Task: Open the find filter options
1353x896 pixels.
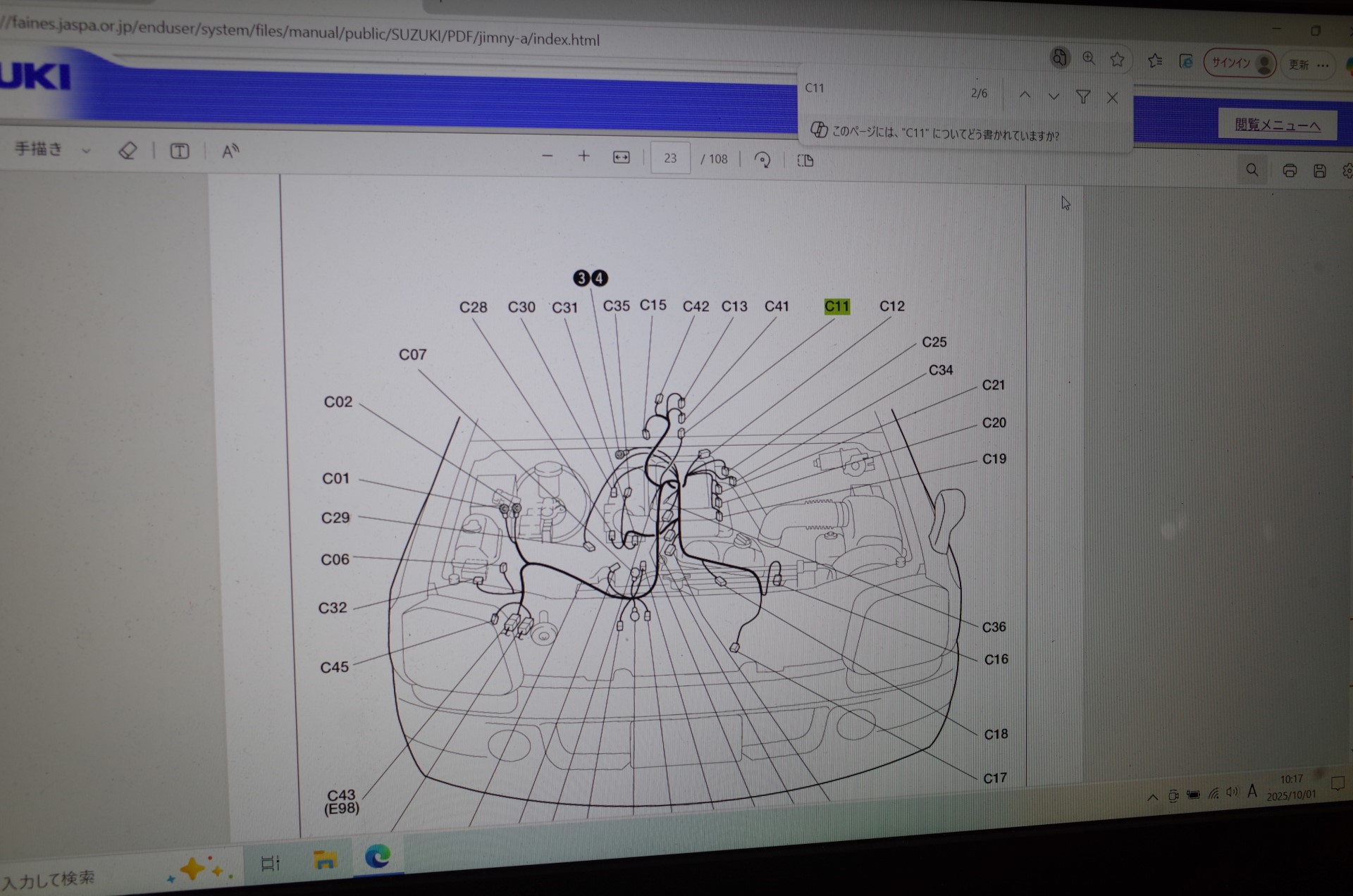Action: pos(1083,97)
